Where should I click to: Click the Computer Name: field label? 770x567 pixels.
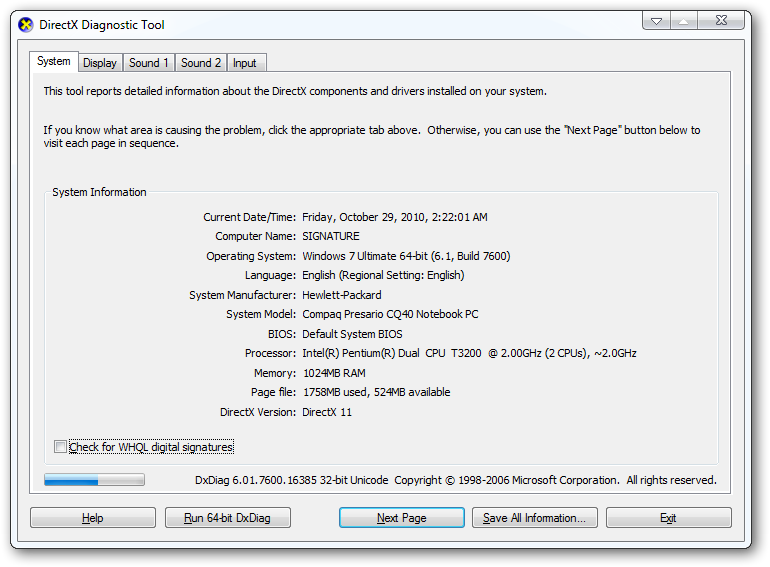tap(256, 236)
